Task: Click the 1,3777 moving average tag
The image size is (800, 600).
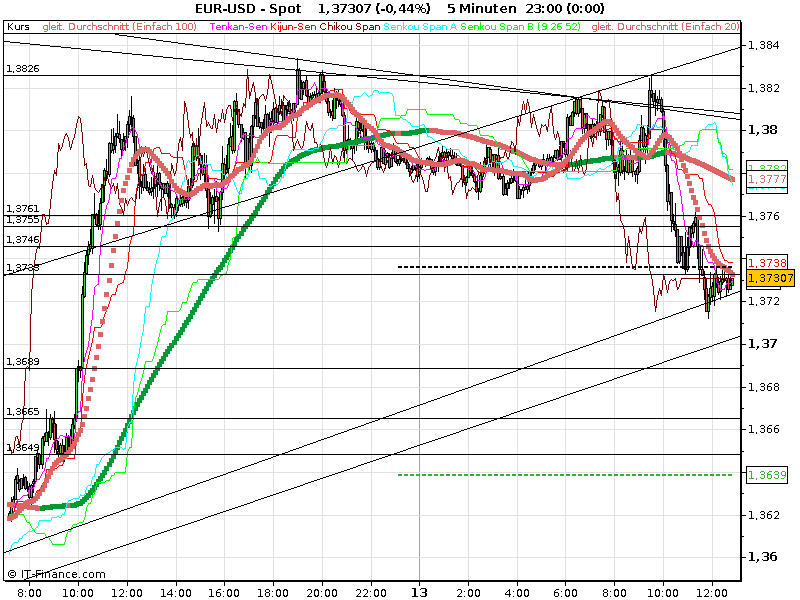Action: 767,179
